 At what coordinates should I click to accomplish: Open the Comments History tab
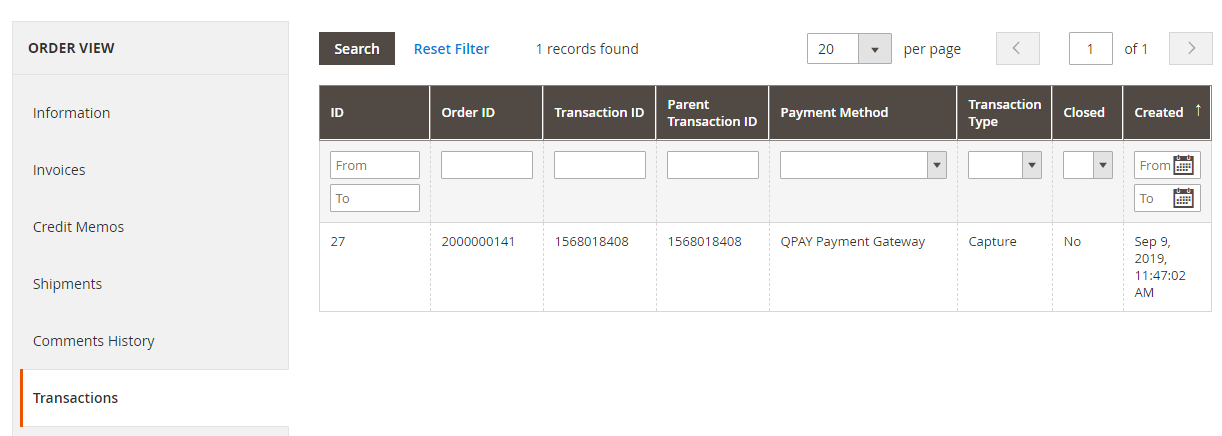pyautogui.click(x=93, y=341)
